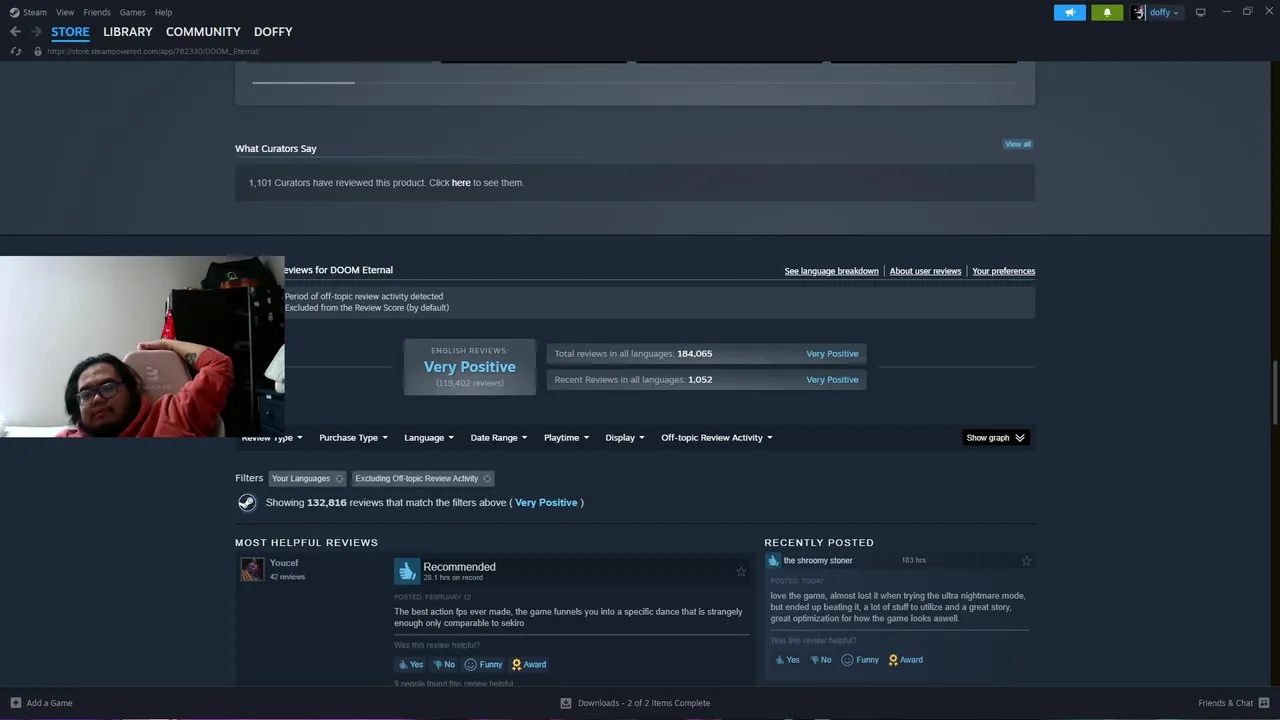
Task: Open the Games menu
Action: coord(132,12)
